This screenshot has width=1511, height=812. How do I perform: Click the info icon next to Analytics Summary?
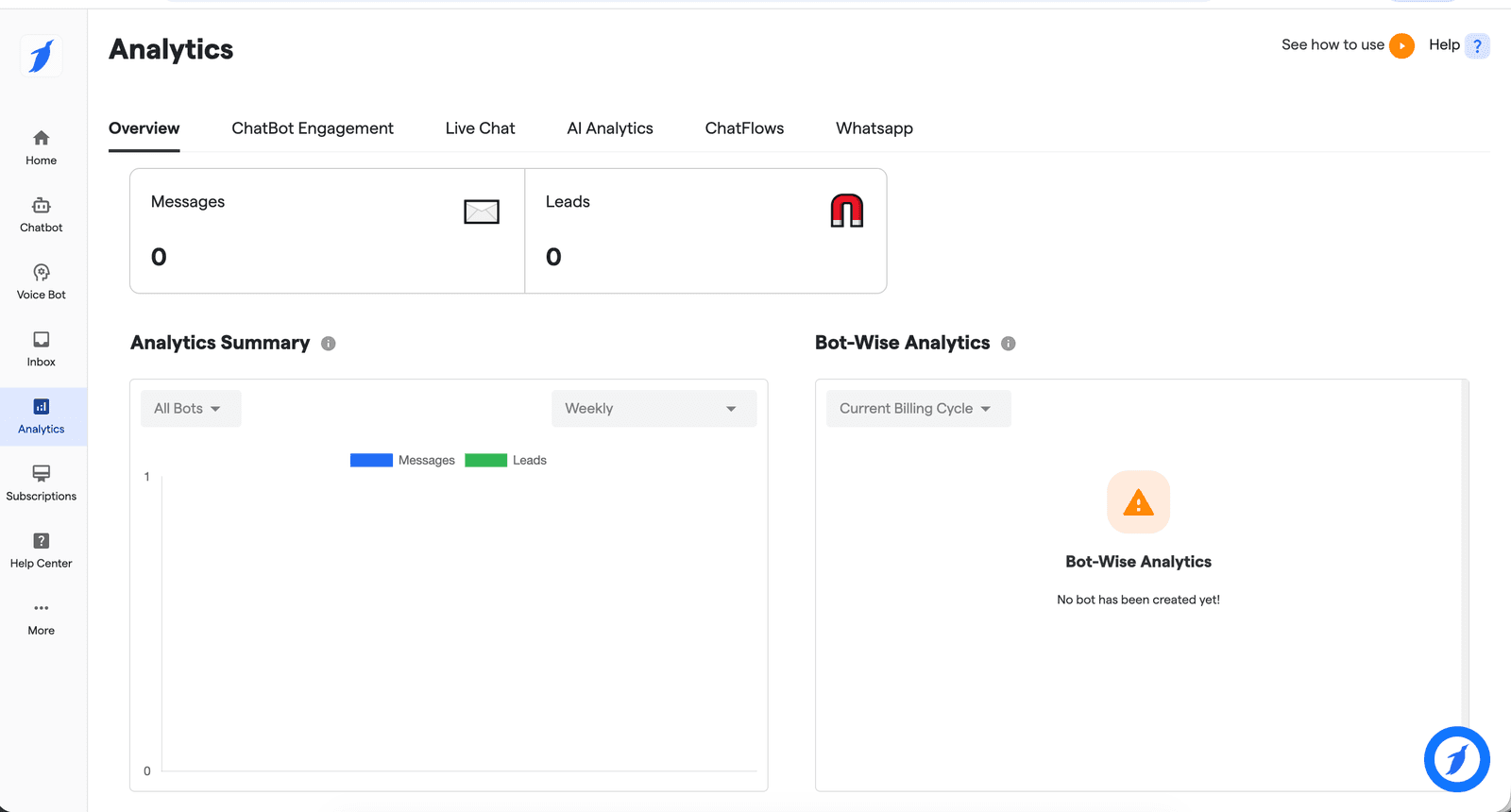[329, 344]
